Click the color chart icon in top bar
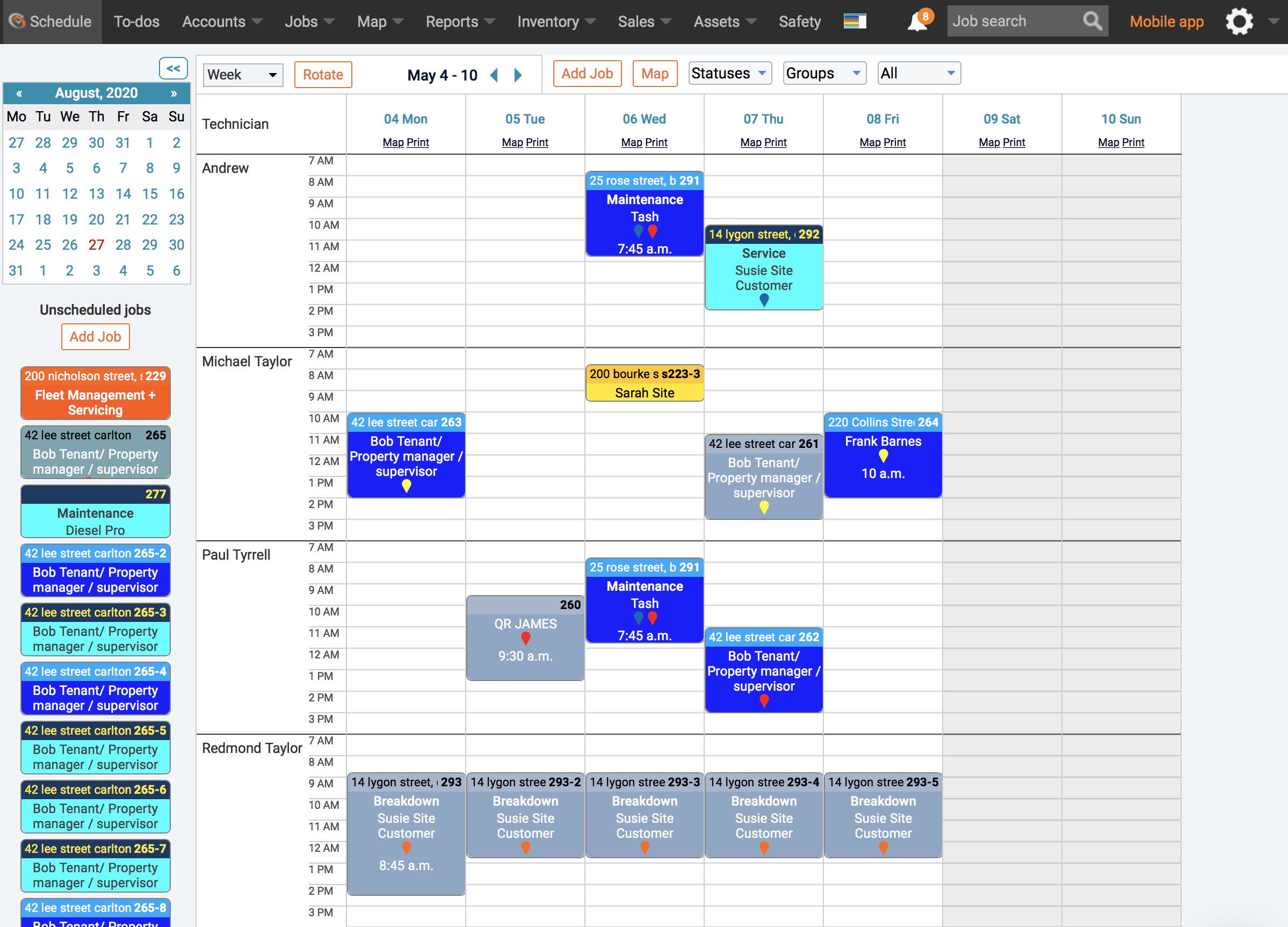1288x927 pixels. (x=855, y=20)
